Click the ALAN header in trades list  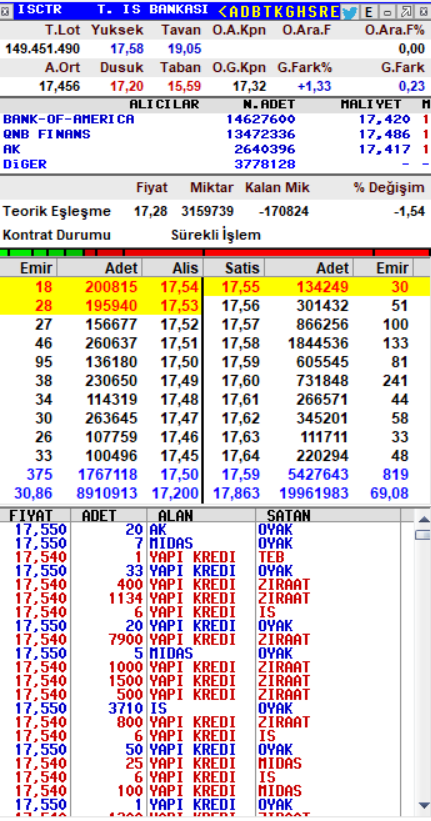175,515
